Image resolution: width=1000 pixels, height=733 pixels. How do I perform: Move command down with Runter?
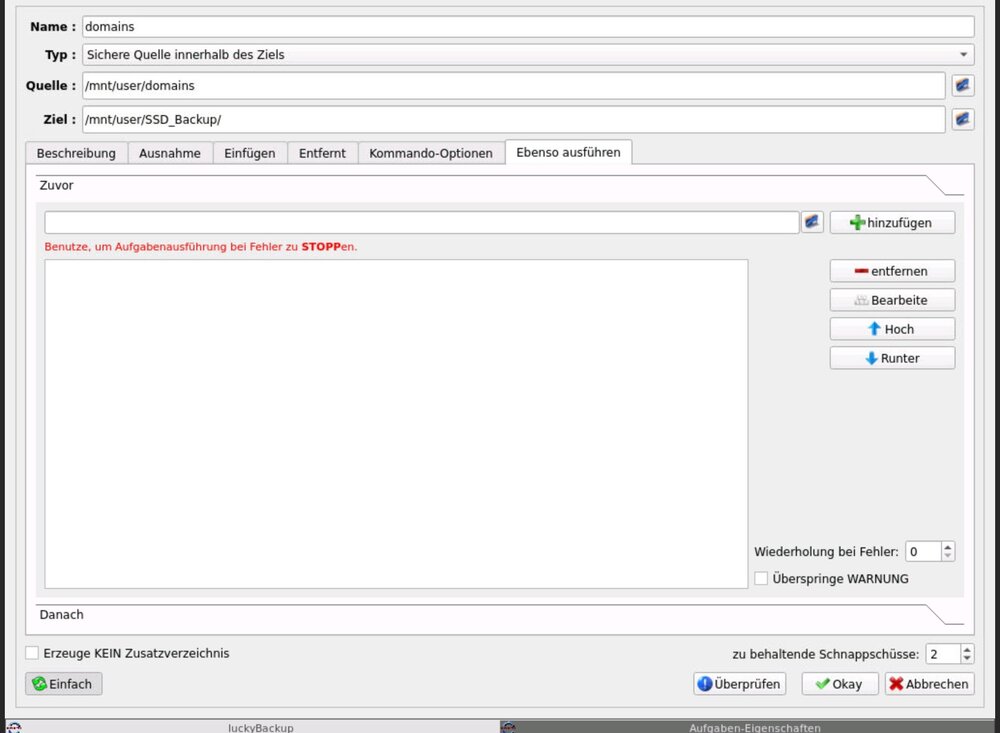click(892, 358)
